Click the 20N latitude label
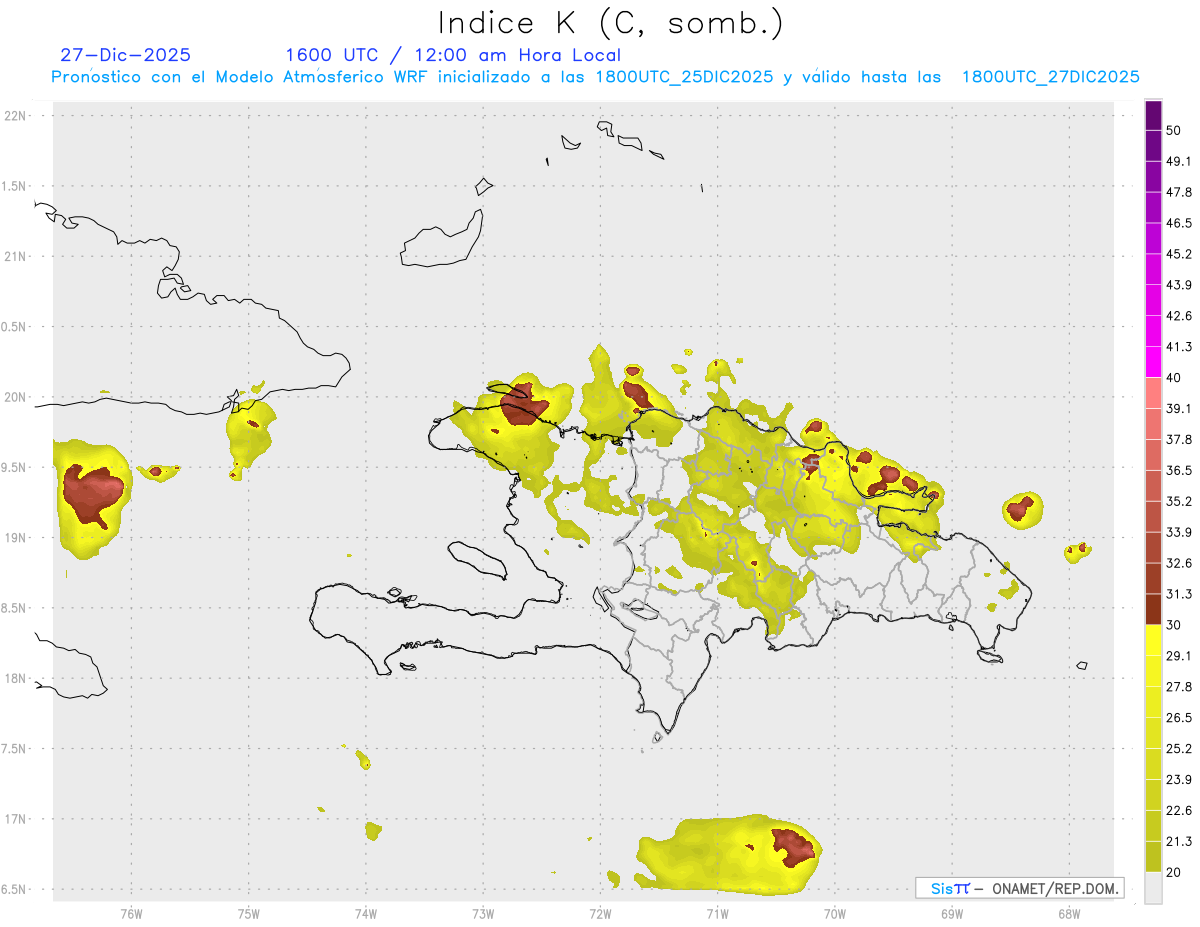 point(17,397)
